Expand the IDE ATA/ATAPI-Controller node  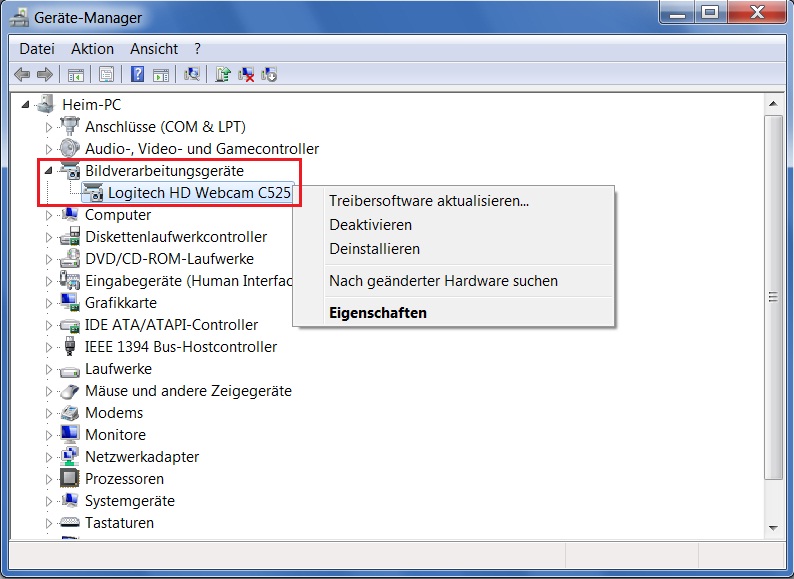pos(49,325)
